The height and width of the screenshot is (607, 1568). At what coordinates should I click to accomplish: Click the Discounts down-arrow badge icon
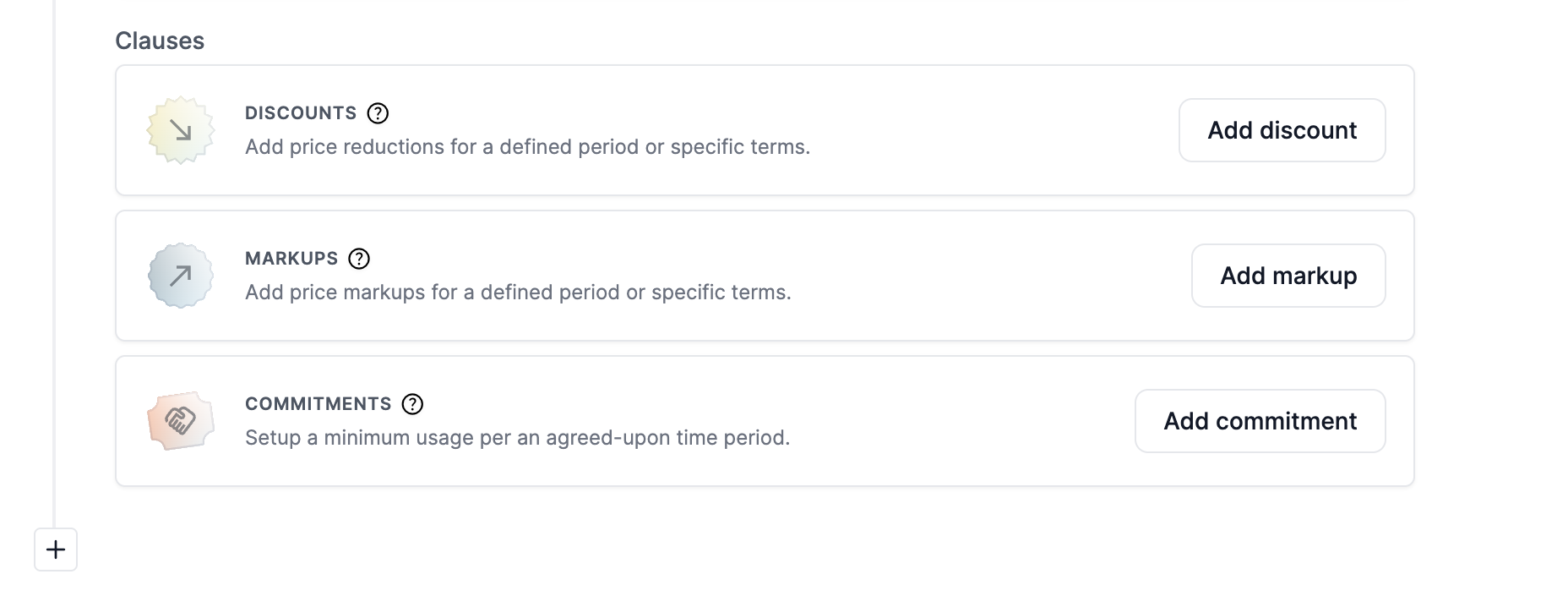click(x=181, y=130)
